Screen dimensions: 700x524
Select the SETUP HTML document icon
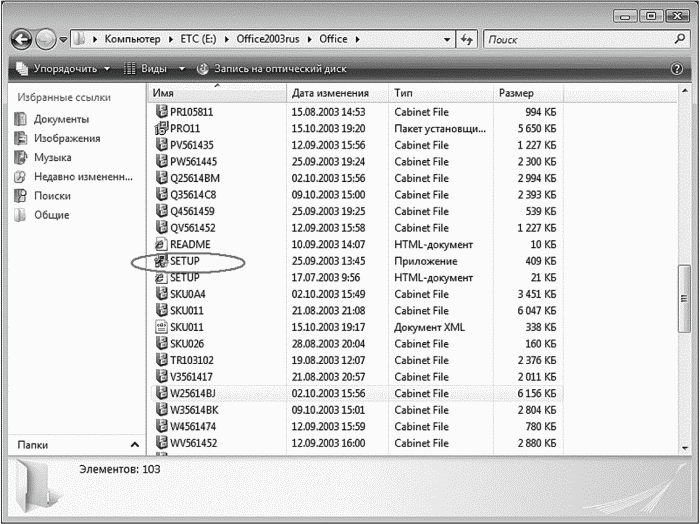161,277
